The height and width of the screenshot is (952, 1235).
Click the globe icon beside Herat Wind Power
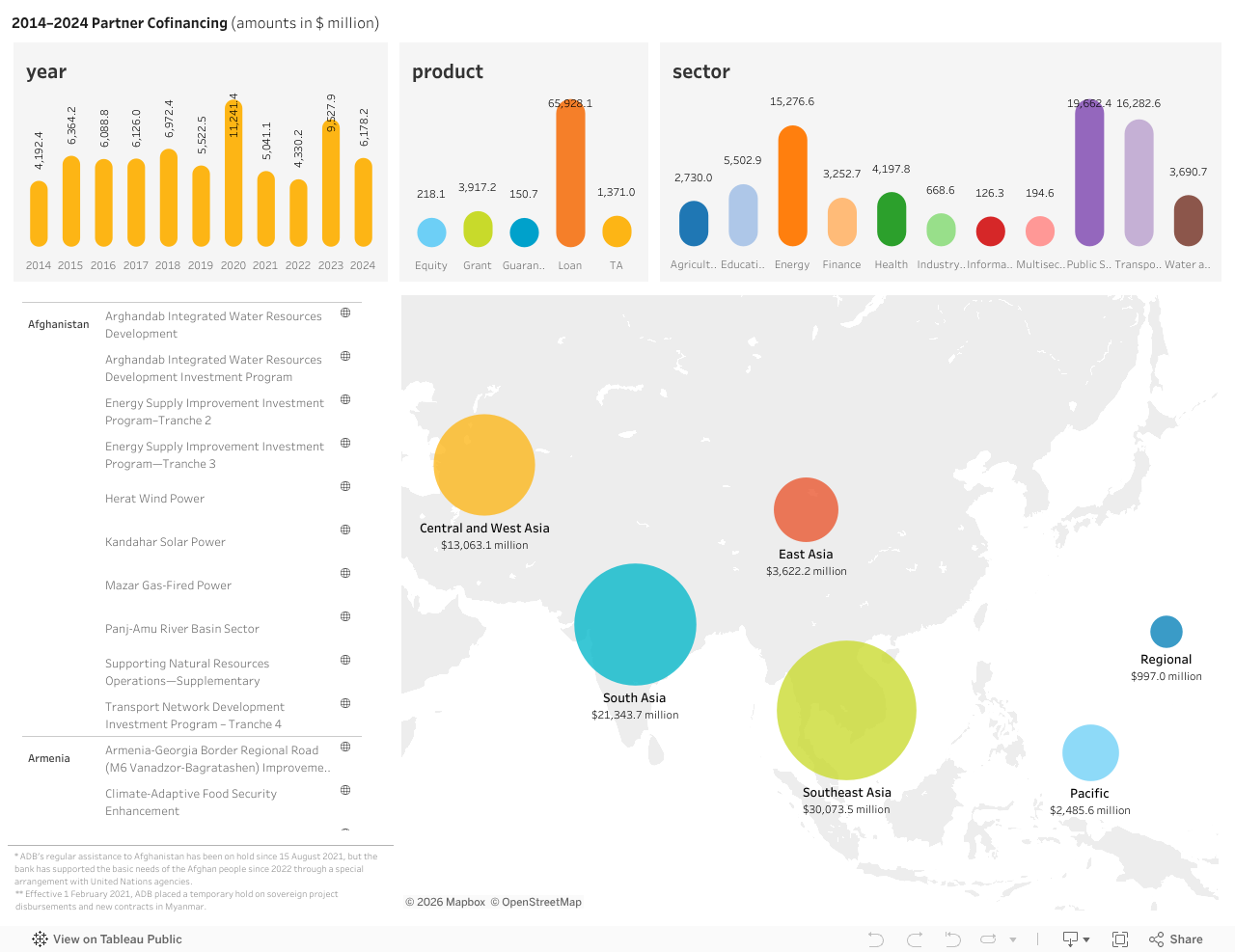click(345, 486)
